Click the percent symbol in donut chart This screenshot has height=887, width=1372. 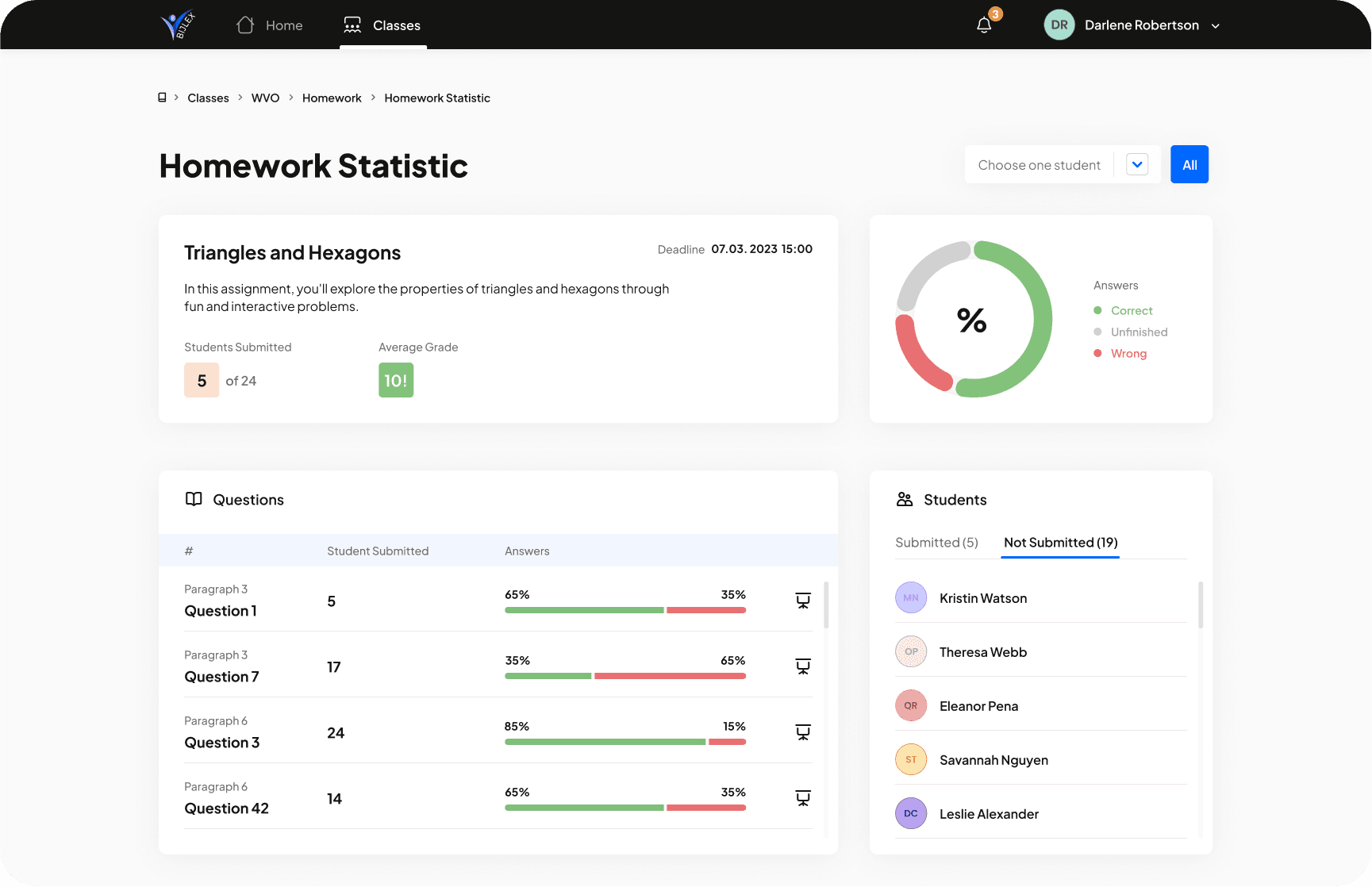tap(972, 320)
